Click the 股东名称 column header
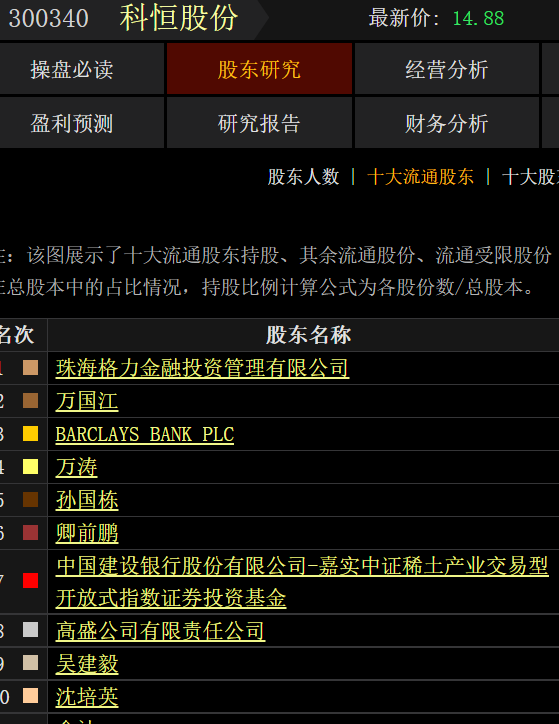 [x=308, y=335]
